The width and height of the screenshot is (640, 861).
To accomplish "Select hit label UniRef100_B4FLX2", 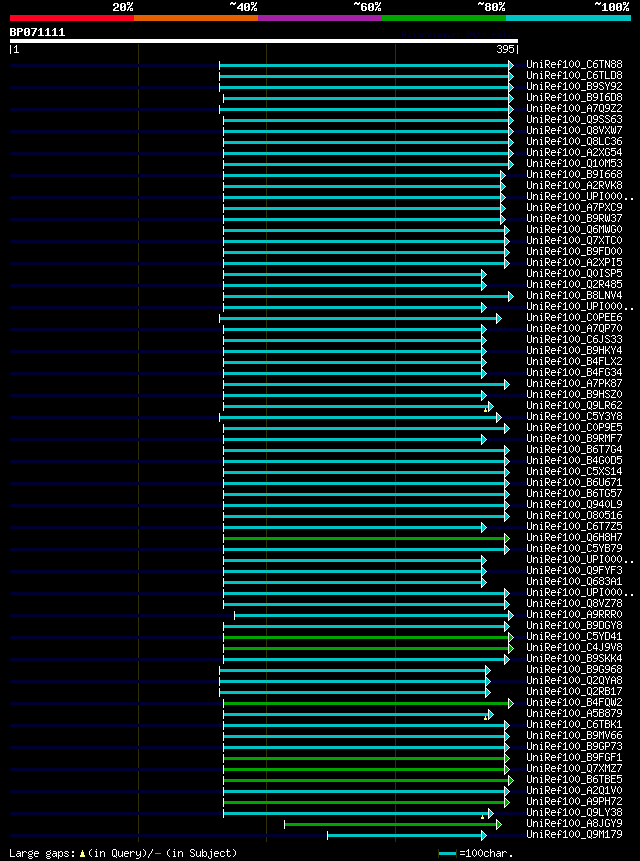I will point(575,361).
